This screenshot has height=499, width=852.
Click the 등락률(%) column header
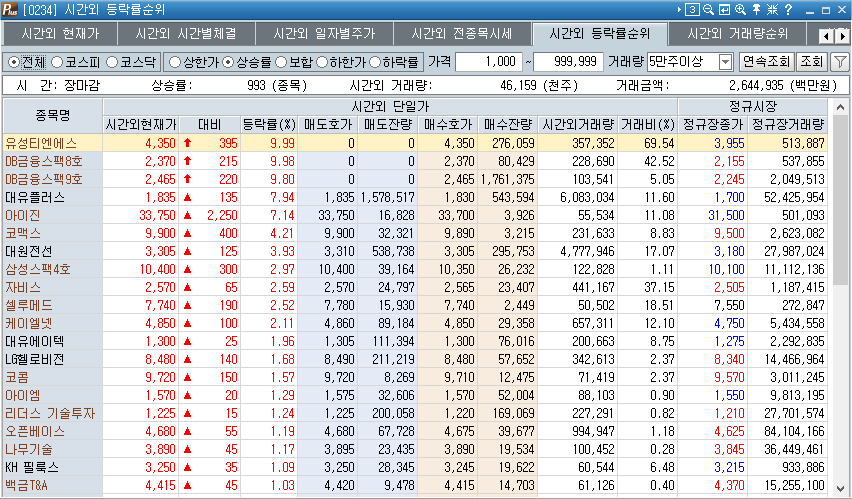[x=268, y=124]
